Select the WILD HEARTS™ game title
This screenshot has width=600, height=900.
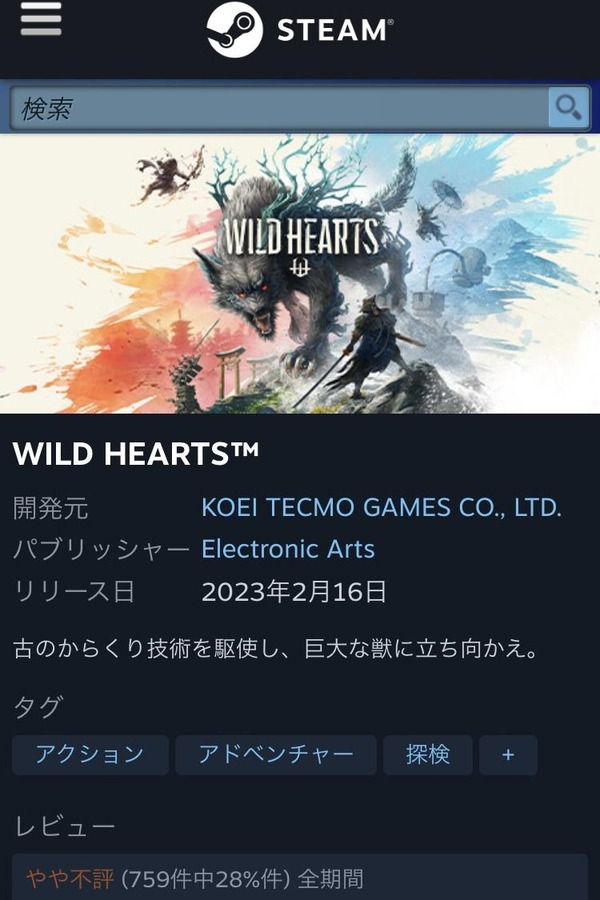pos(136,454)
